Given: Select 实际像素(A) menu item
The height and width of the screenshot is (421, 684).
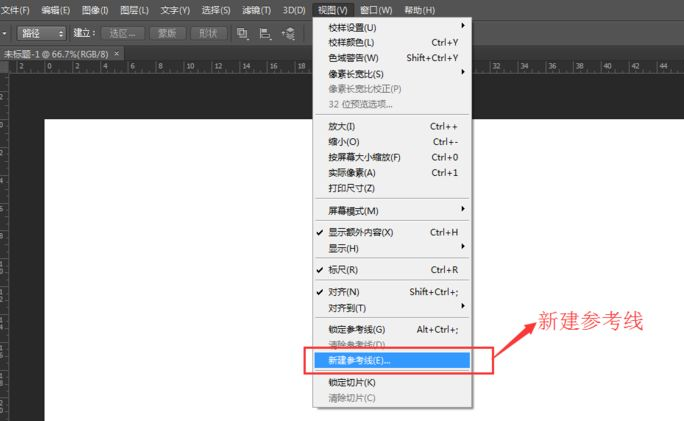Looking at the screenshot, I should (392, 173).
